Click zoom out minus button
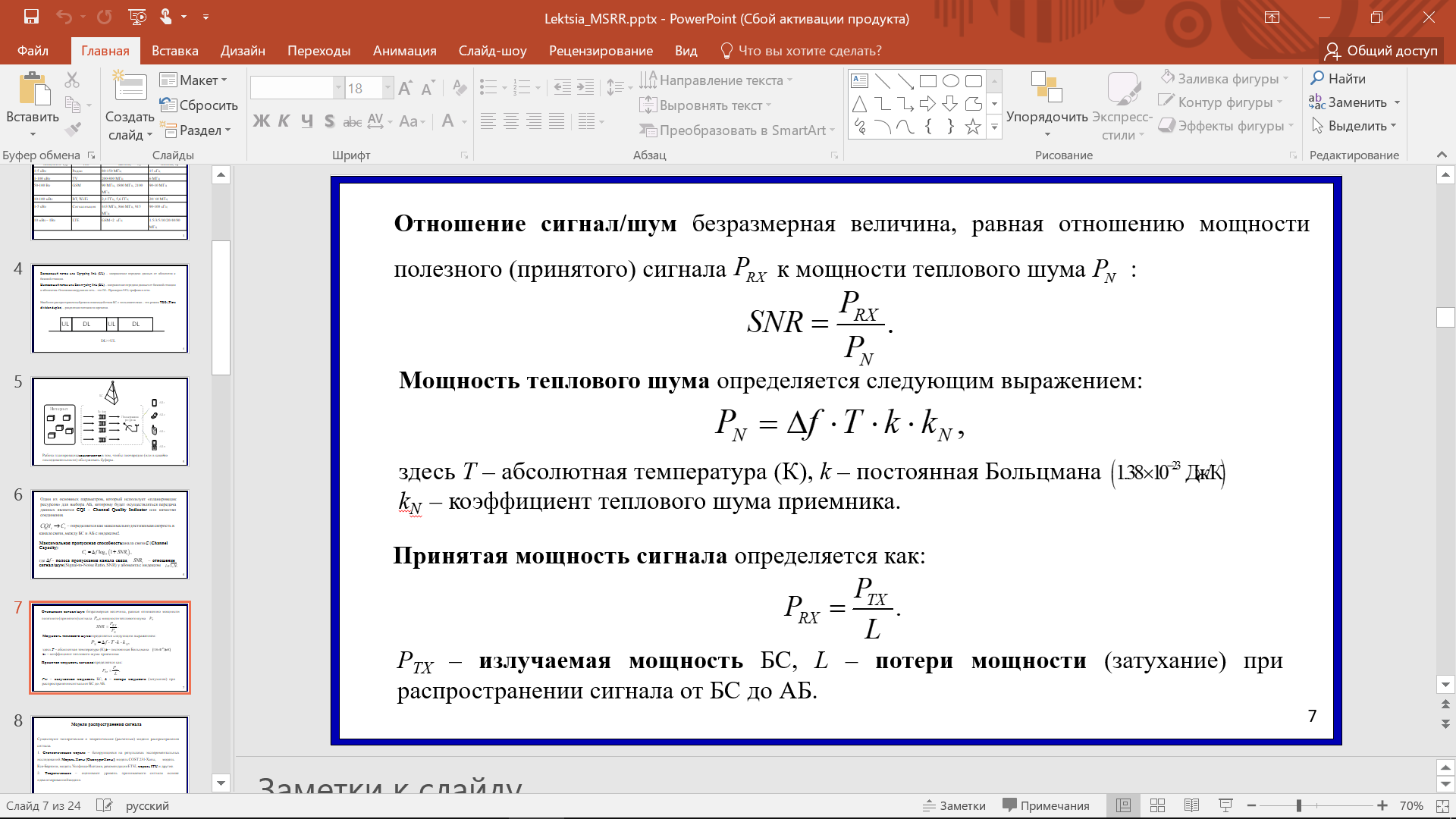The height and width of the screenshot is (819, 1456). click(x=1252, y=805)
